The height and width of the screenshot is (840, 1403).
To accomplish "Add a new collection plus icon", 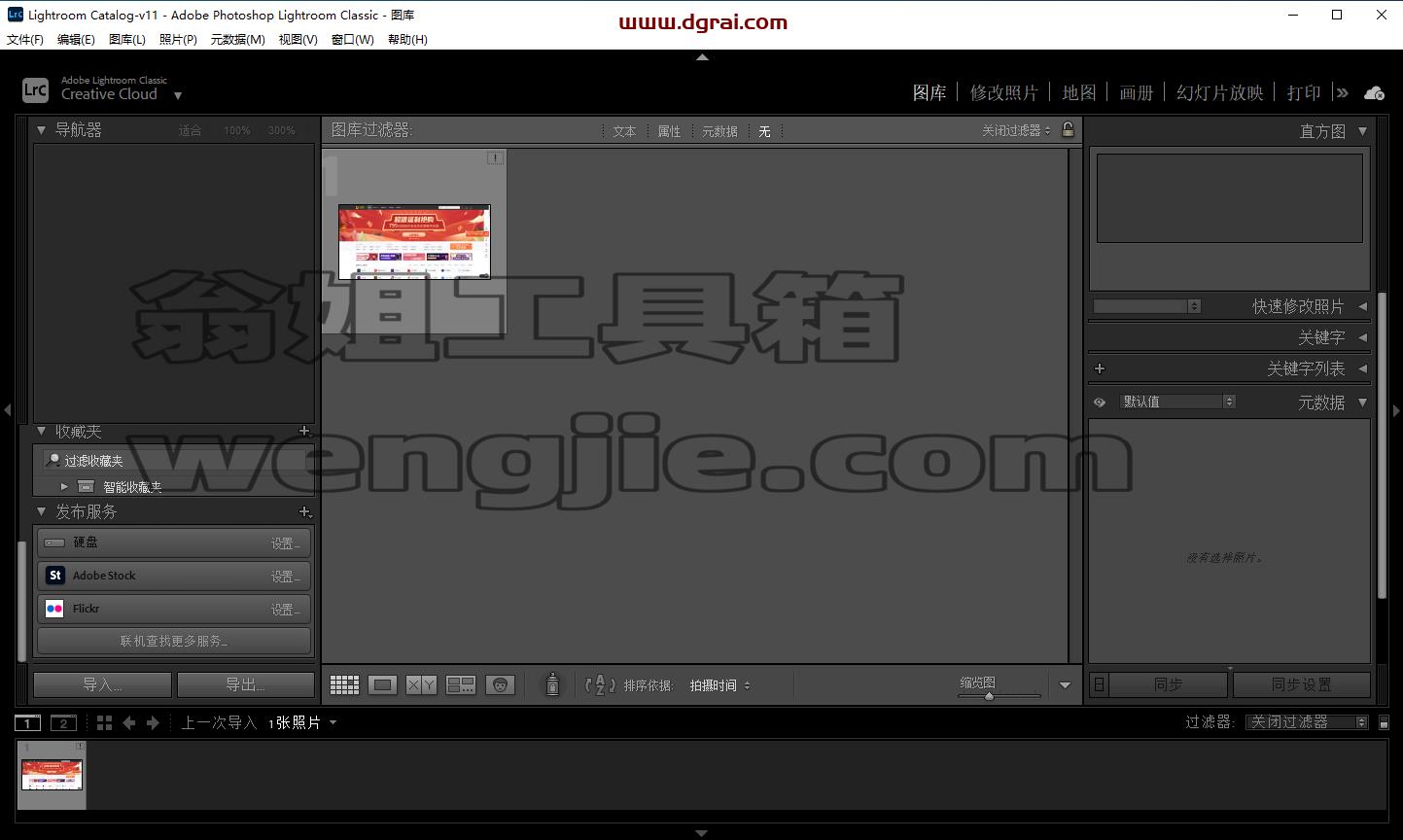I will point(304,431).
